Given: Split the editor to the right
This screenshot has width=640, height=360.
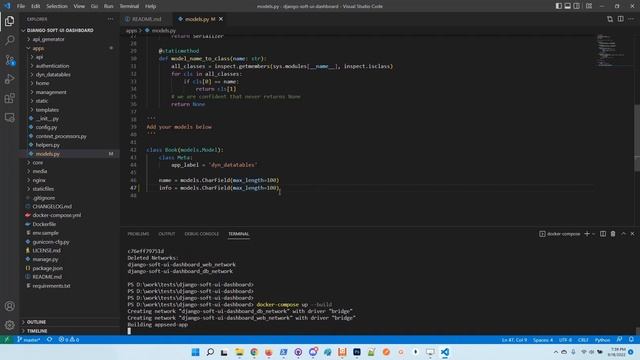Looking at the screenshot, I should coord(620,19).
